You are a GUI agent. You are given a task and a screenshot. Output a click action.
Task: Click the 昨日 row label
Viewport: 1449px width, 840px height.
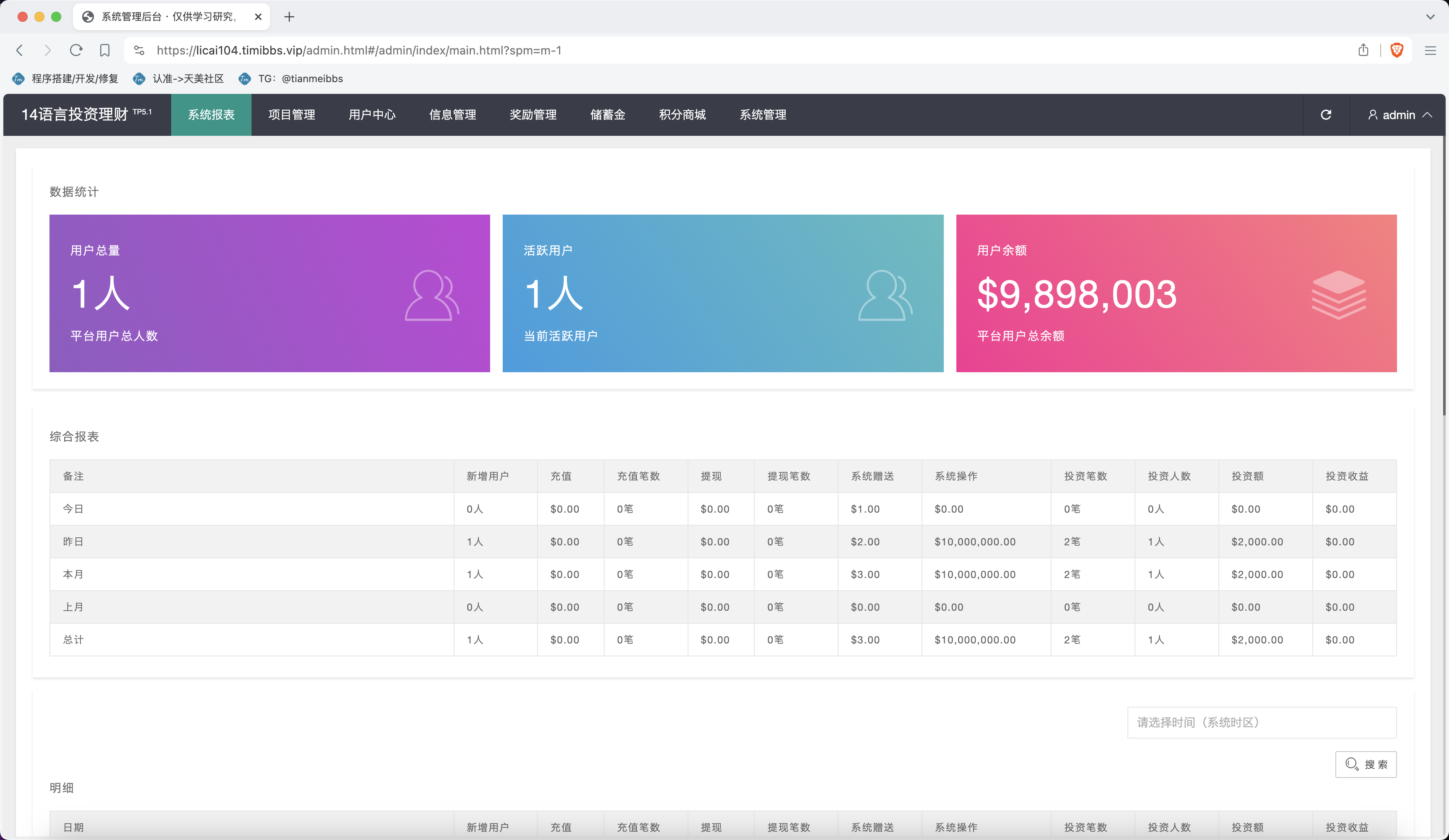(x=73, y=542)
